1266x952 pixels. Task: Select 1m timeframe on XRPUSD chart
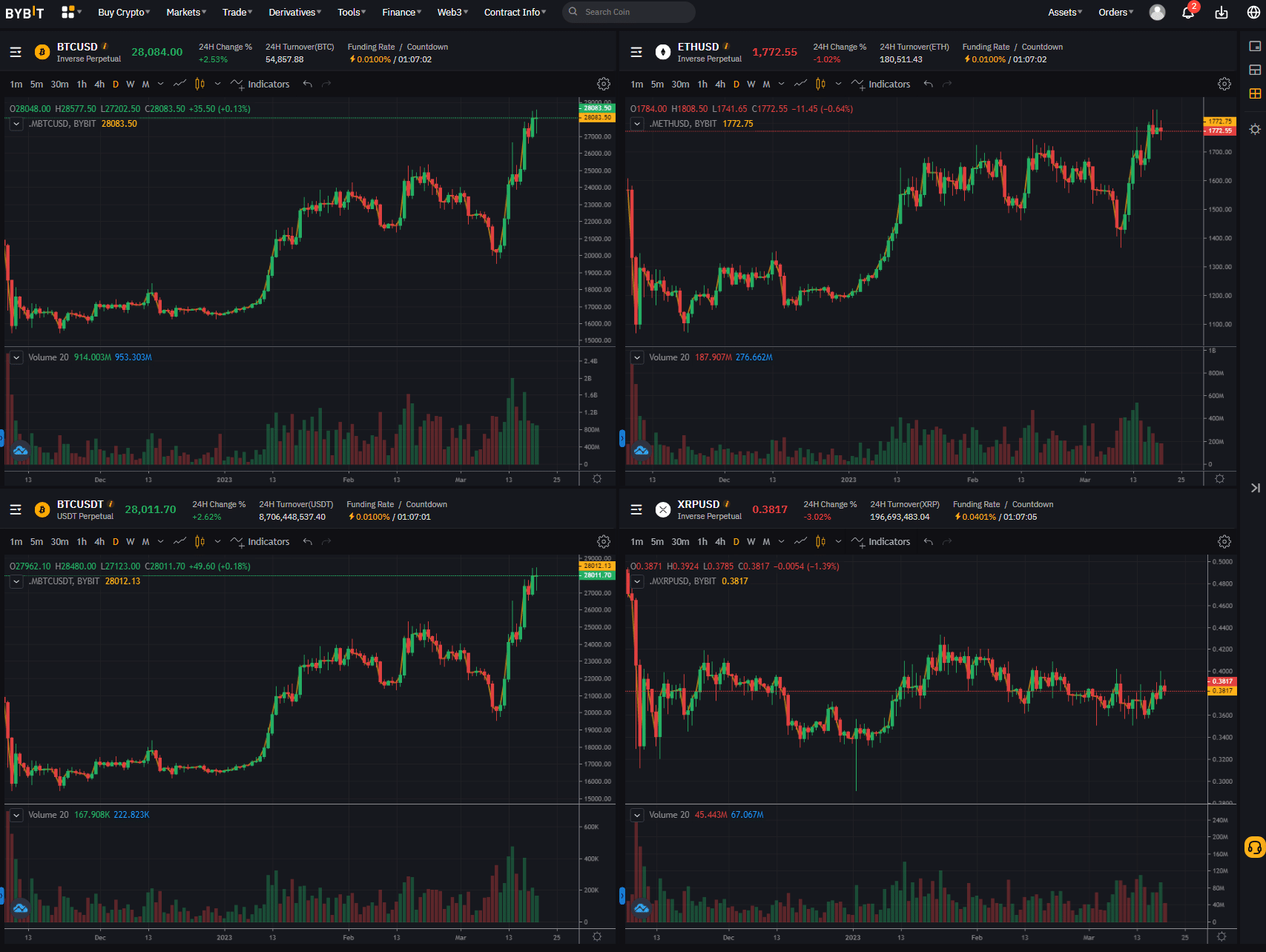click(x=637, y=541)
